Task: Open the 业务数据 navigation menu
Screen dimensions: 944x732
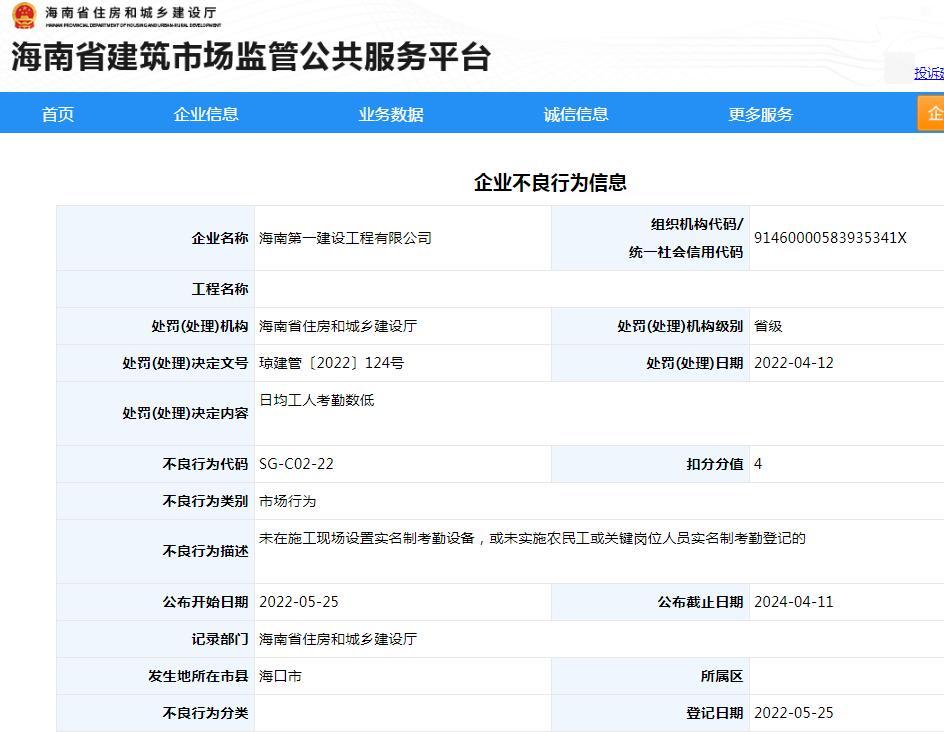Action: point(391,114)
